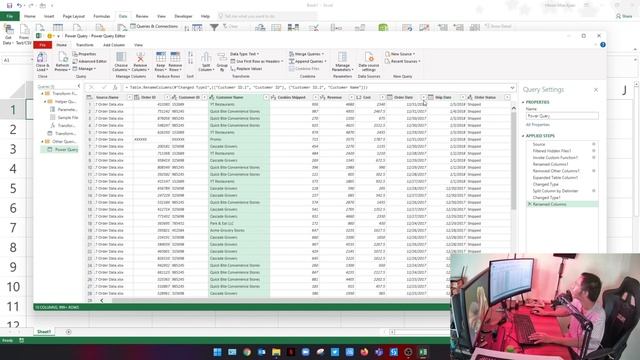Image resolution: width=640 pixels, height=360 pixels.
Task: Click the Group By icon
Action: [x=222, y=58]
